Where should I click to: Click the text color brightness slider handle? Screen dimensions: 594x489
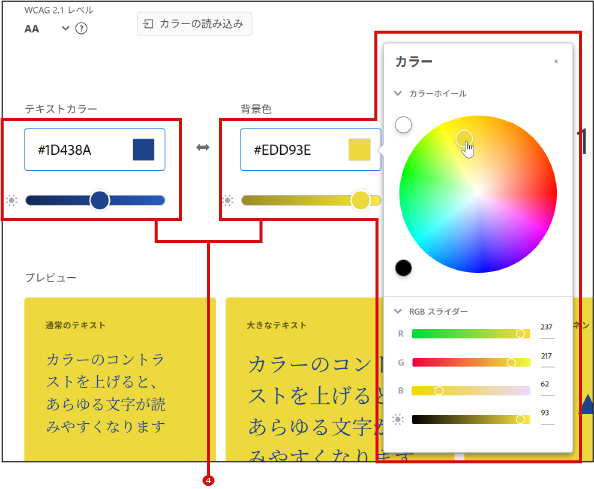tap(100, 200)
